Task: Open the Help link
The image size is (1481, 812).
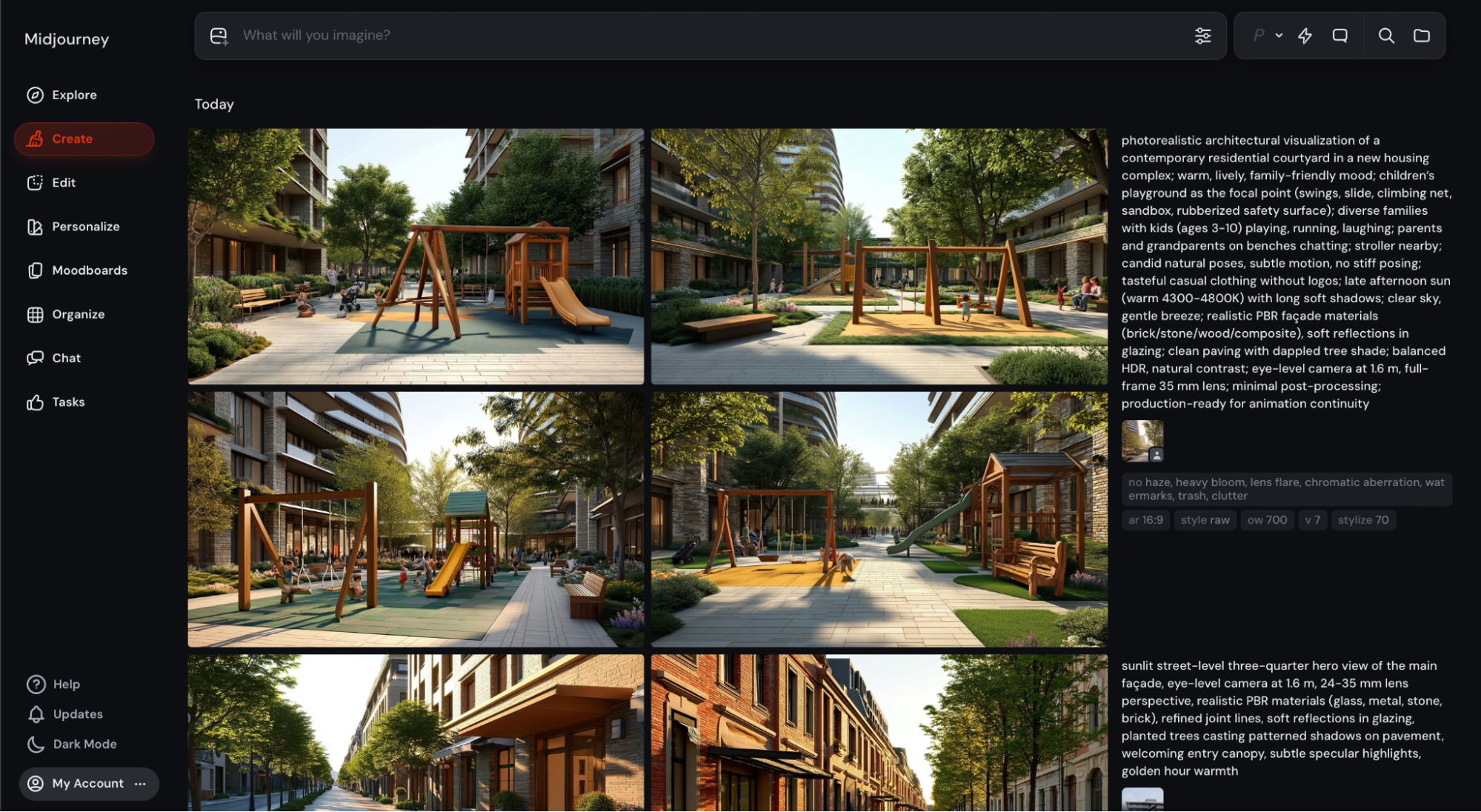Action: (x=65, y=685)
